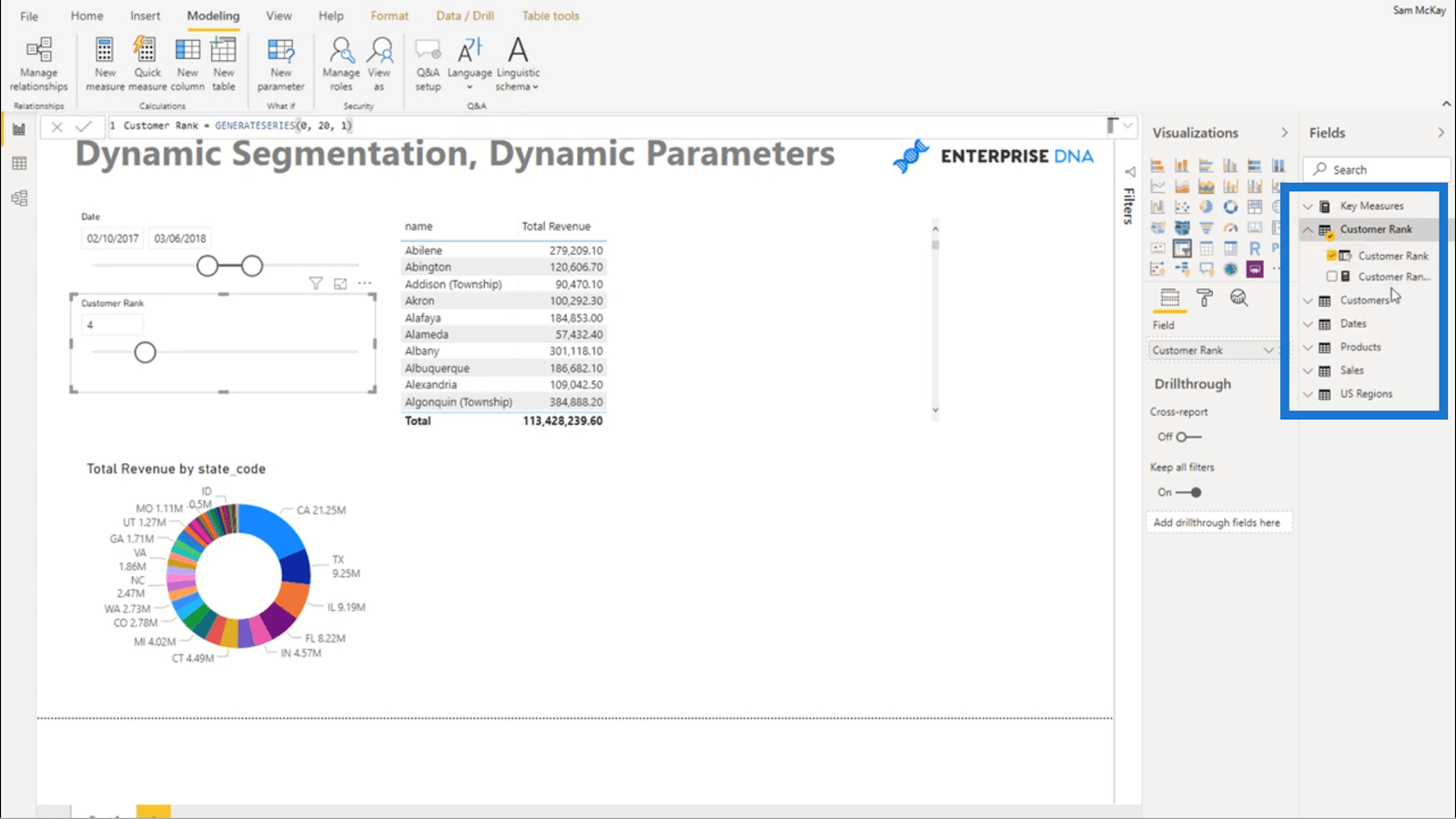Viewport: 1456px width, 819px height.
Task: Uncheck the Customer Rank column field
Action: (1331, 256)
